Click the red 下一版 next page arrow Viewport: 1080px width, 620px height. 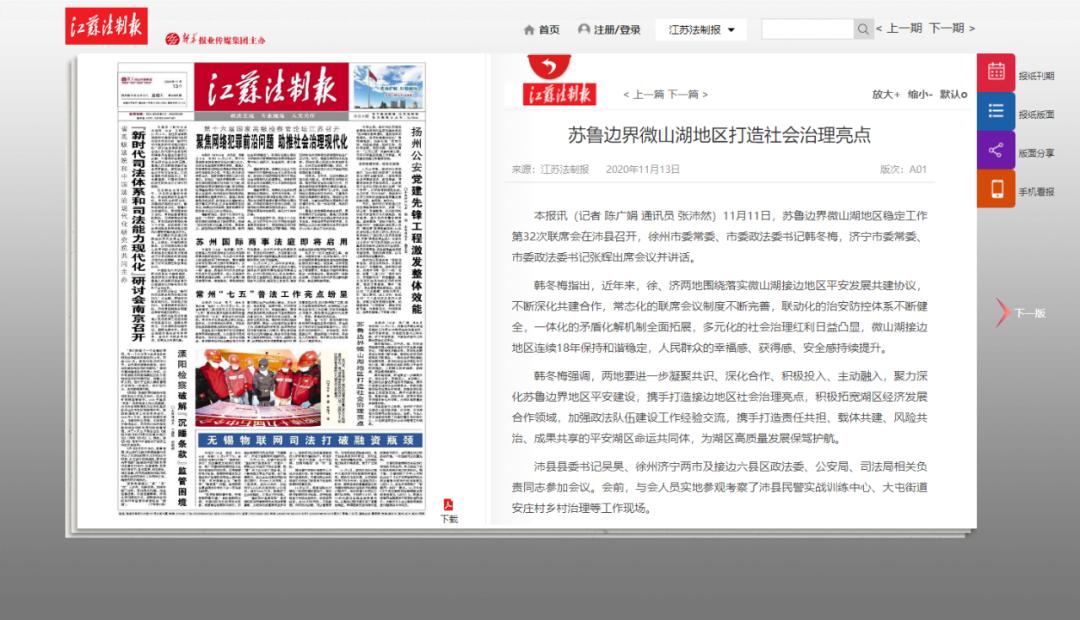1003,313
